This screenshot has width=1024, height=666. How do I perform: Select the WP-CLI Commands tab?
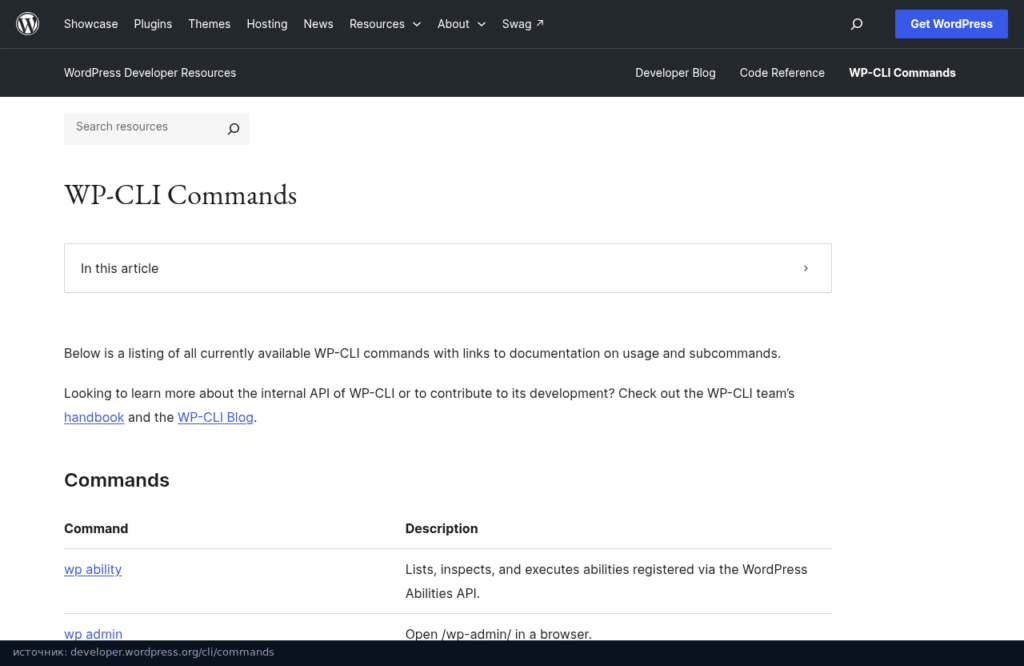point(902,72)
